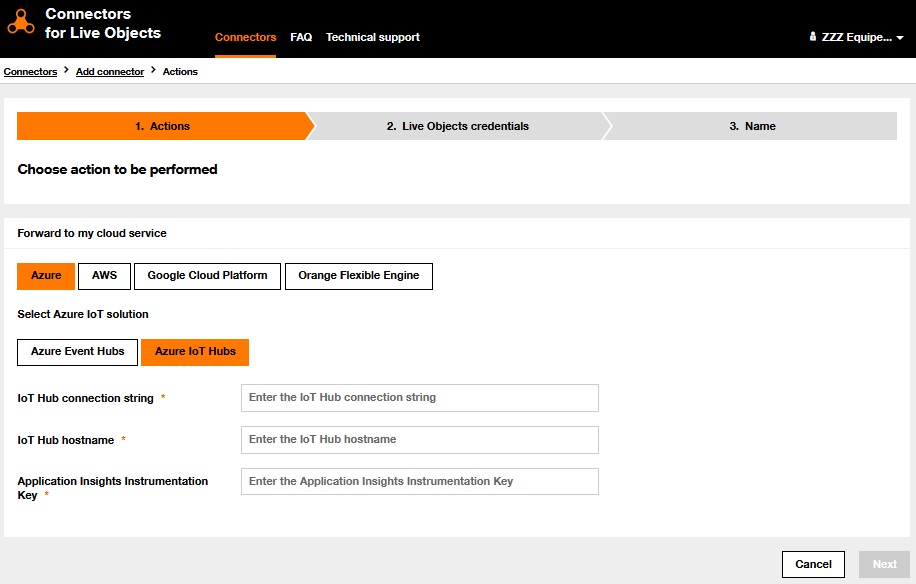The image size is (916, 584).
Task: Expand the ZZZ Equipe account dropdown arrow
Action: pos(900,38)
